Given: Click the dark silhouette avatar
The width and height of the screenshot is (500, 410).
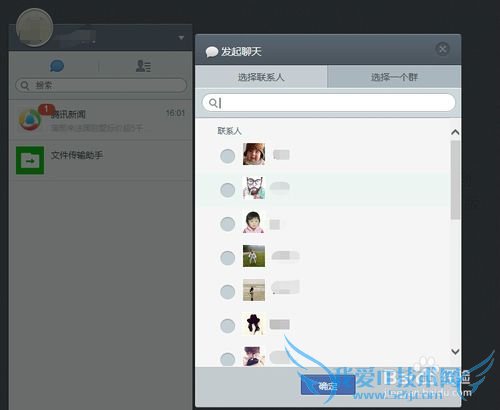Looking at the screenshot, I should pos(254,324).
